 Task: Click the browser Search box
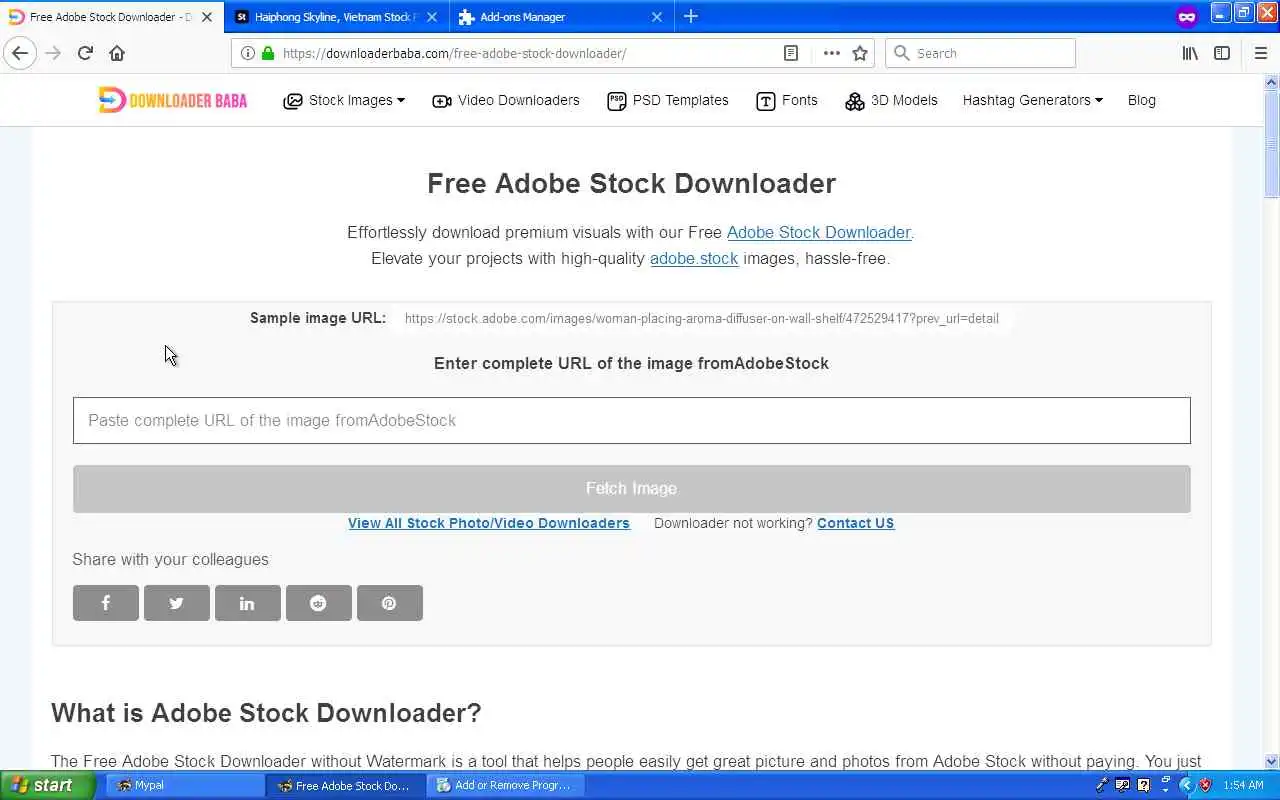point(981,53)
